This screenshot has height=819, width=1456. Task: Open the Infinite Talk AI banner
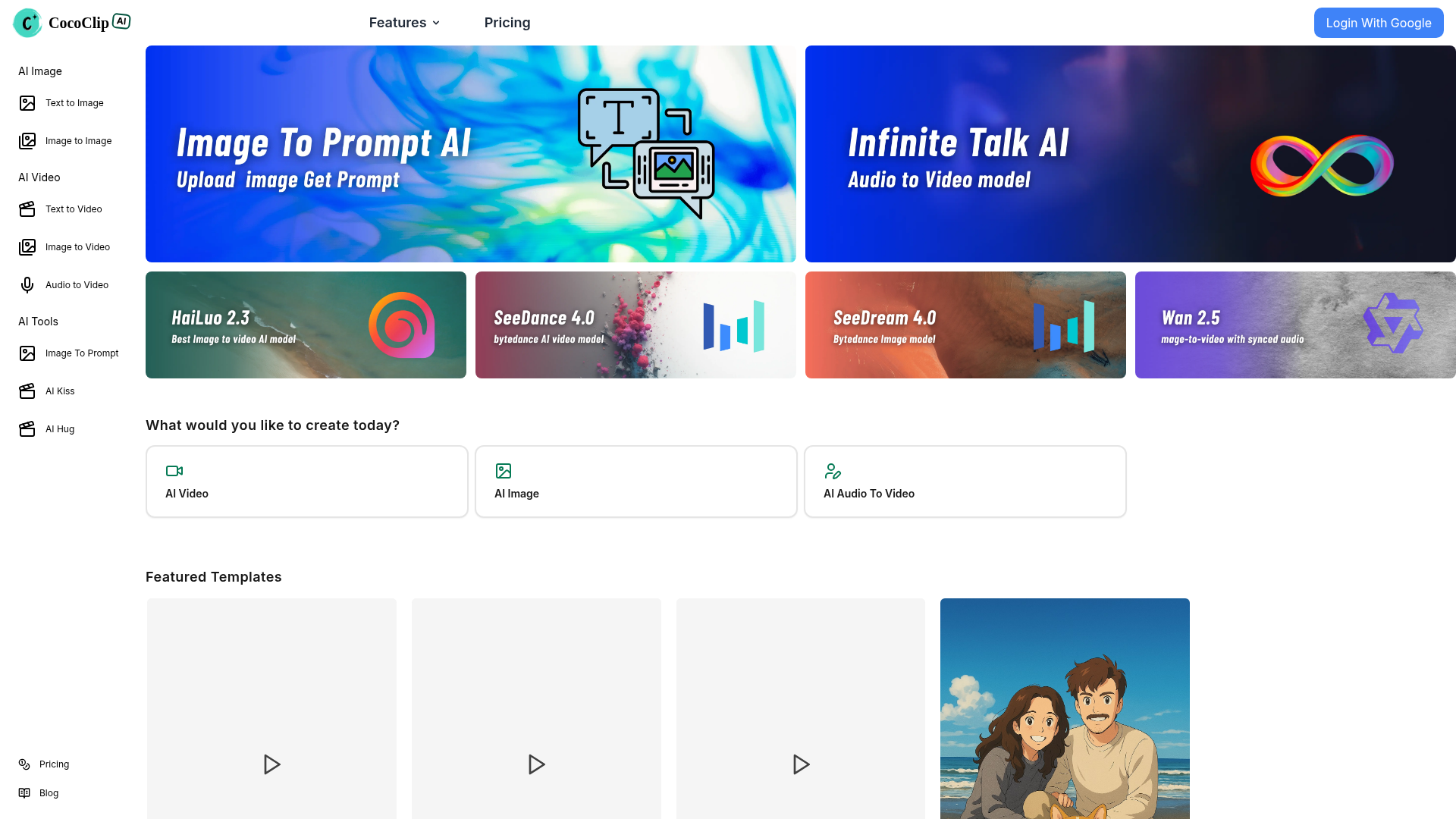click(1130, 154)
